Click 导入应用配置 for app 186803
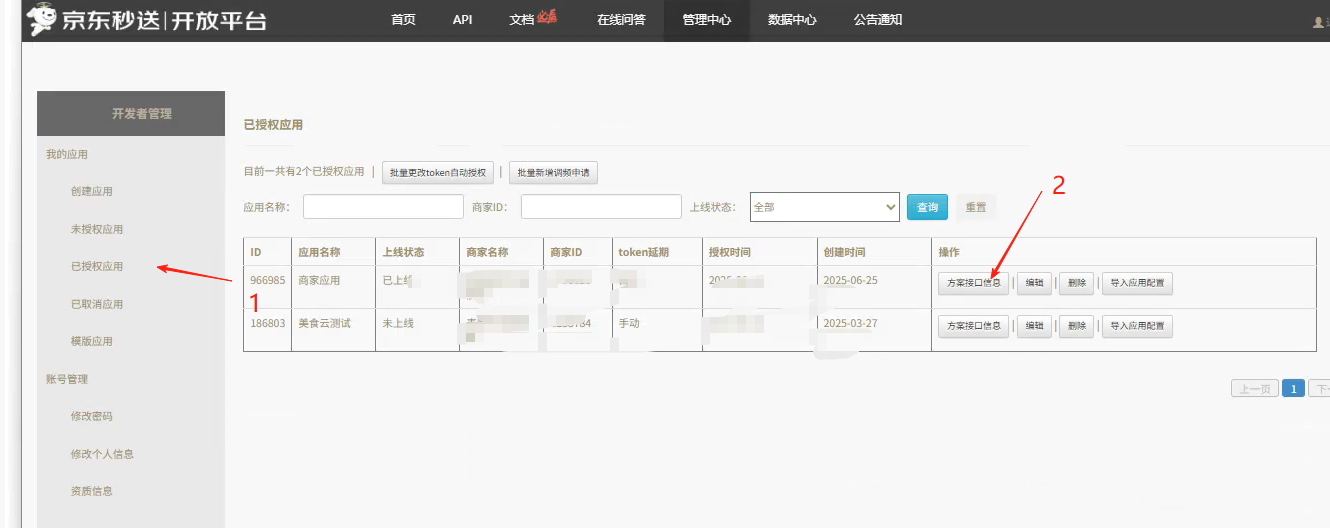This screenshot has width=1330, height=528. pyautogui.click(x=1137, y=326)
